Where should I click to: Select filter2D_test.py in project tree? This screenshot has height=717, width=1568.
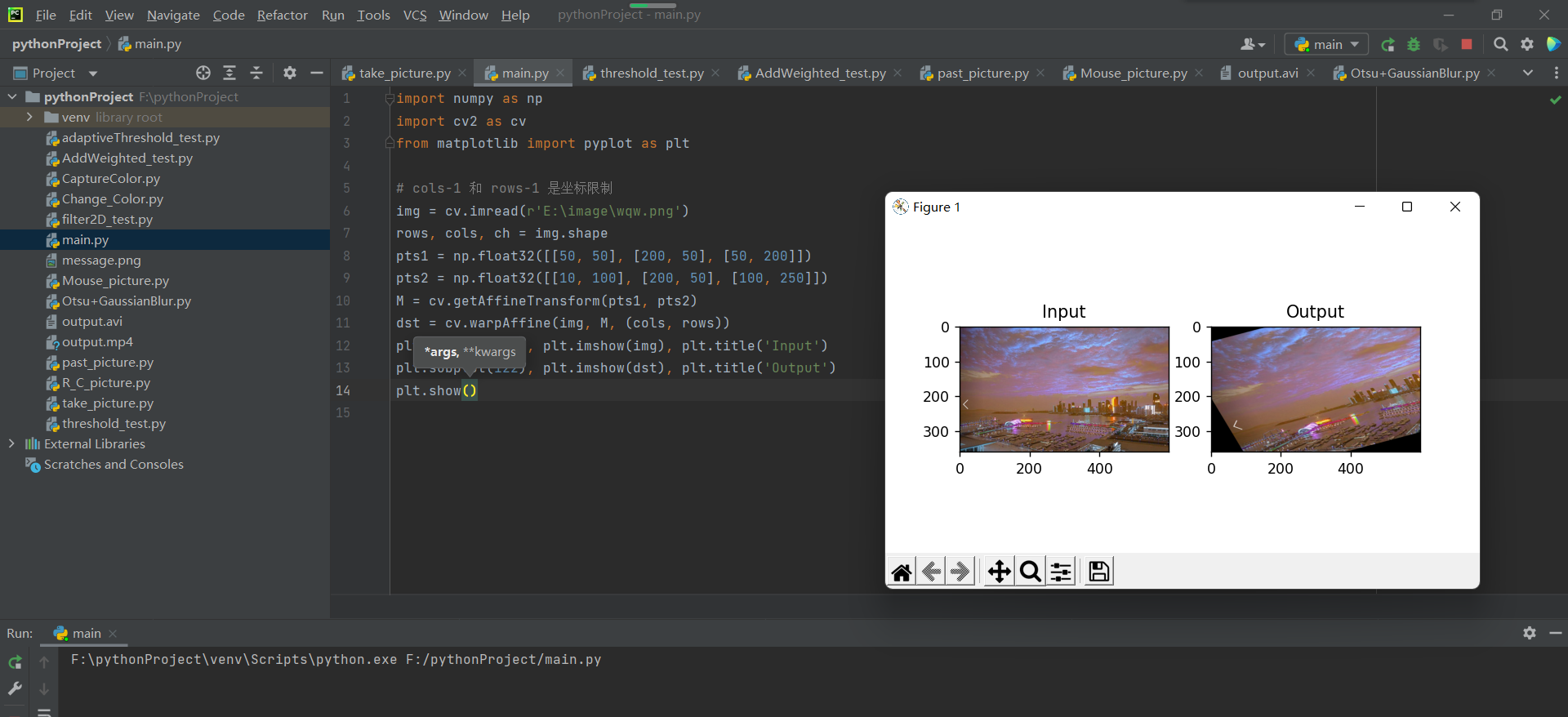[107, 219]
